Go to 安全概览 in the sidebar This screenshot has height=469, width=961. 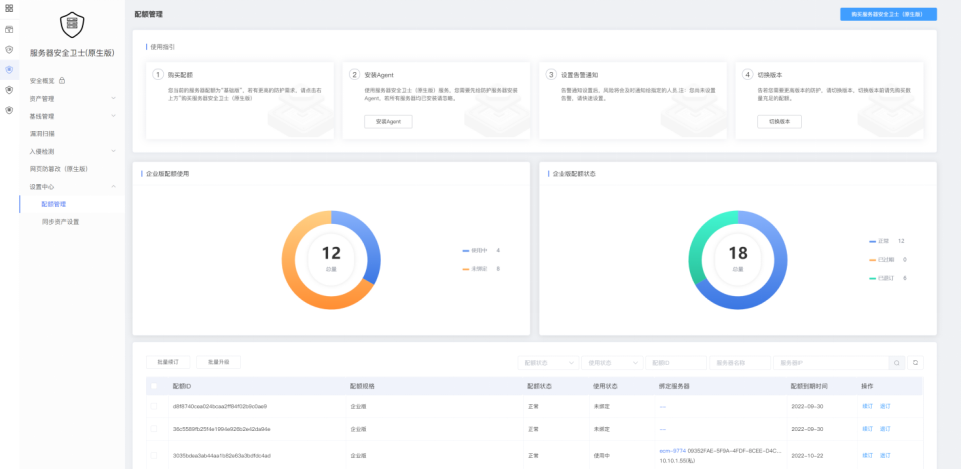42,80
